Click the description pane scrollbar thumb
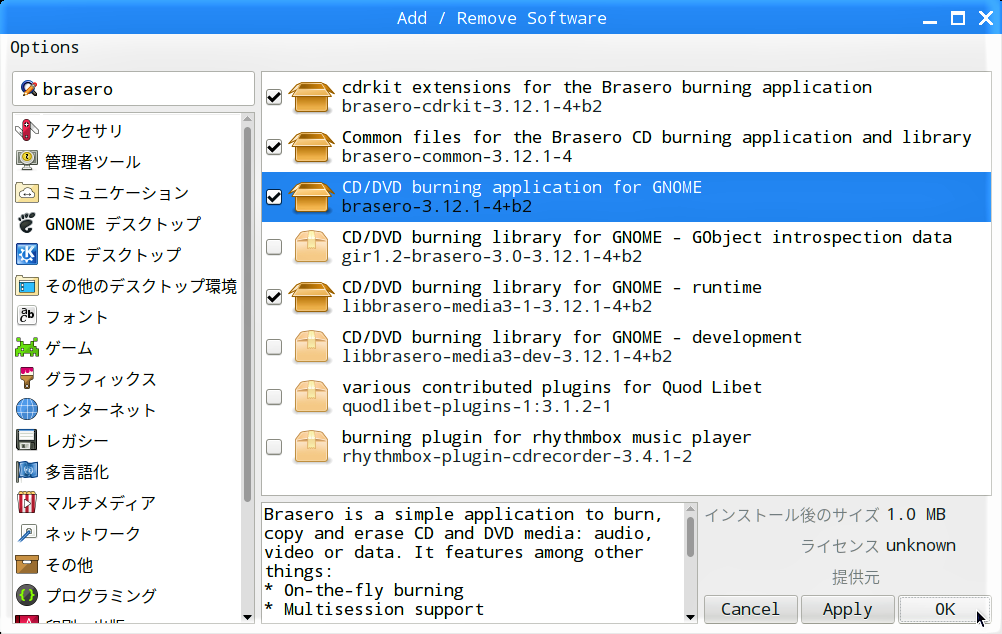This screenshot has width=1002, height=634. pyautogui.click(x=690, y=537)
